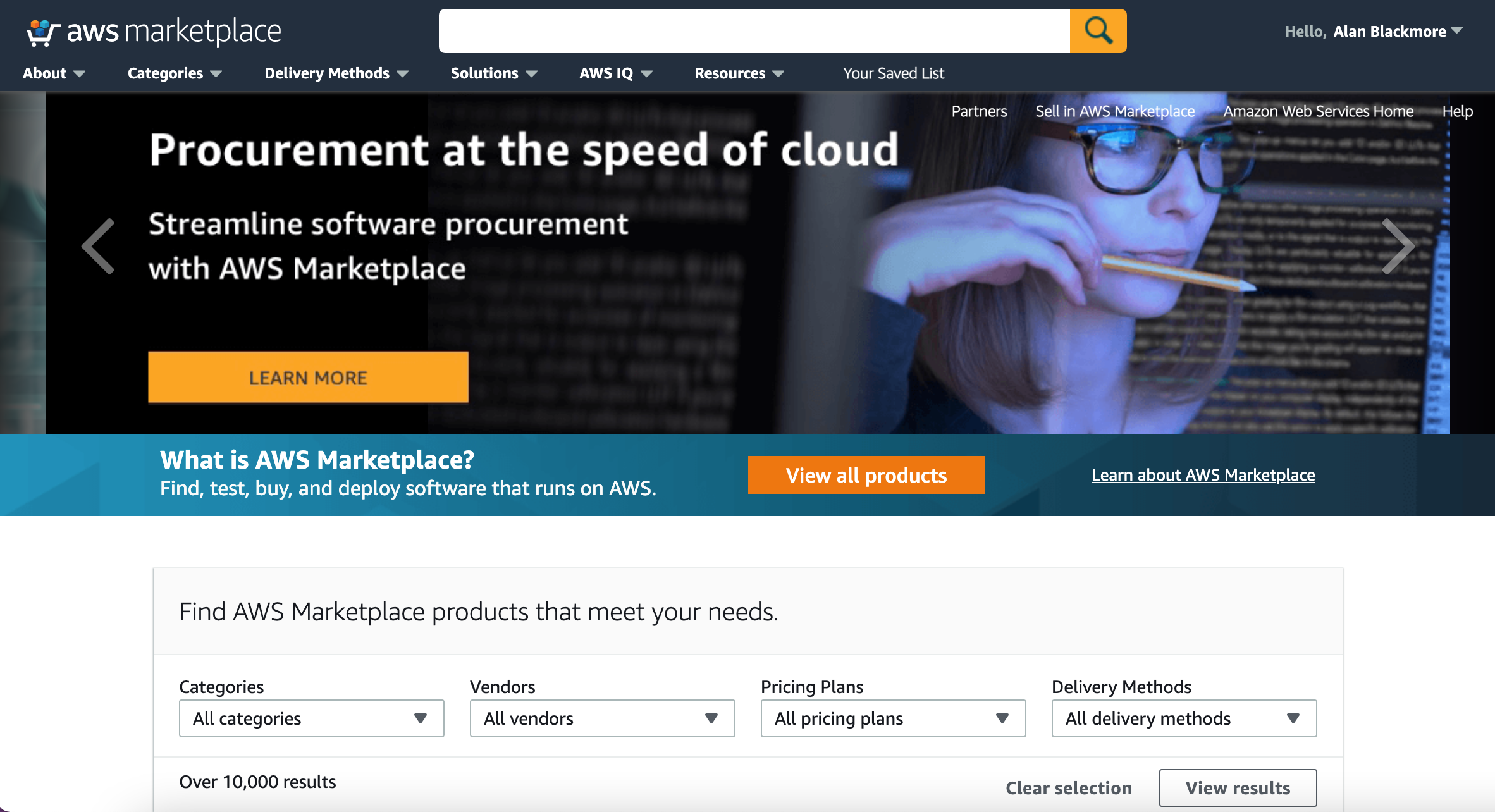Screen dimensions: 1495x812
Task: Click View all products button
Action: point(866,475)
